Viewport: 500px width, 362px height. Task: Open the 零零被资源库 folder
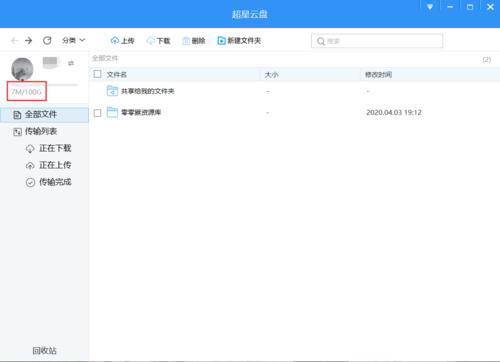click(141, 112)
